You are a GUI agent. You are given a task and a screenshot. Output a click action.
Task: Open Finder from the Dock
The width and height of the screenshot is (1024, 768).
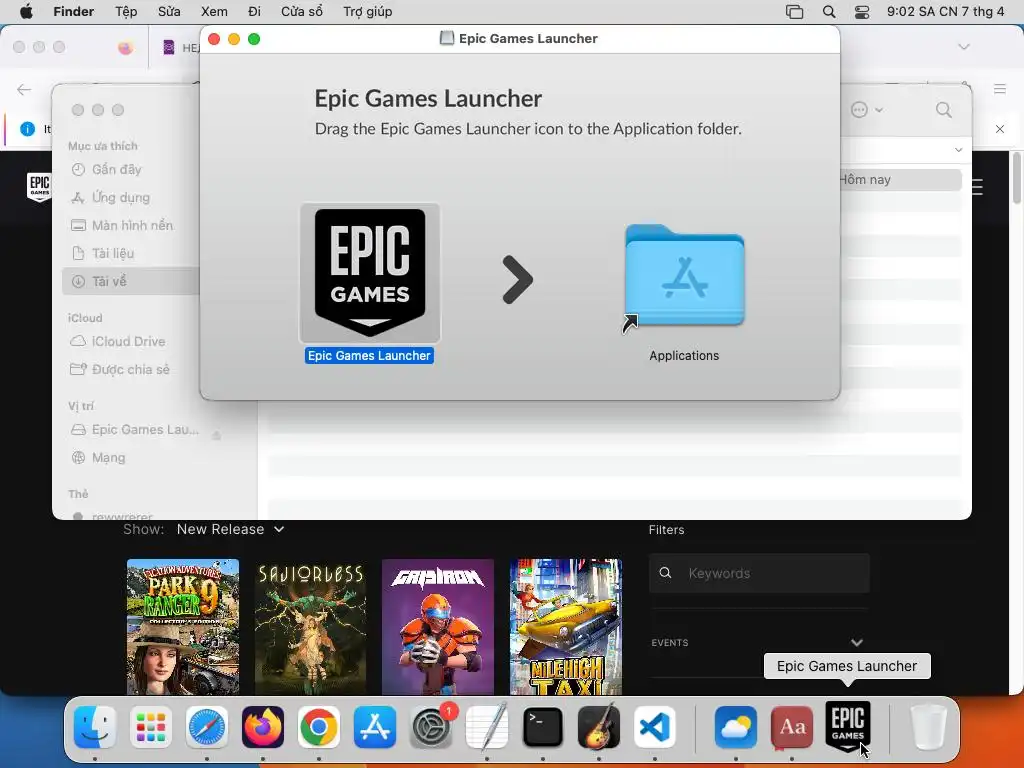(95, 727)
